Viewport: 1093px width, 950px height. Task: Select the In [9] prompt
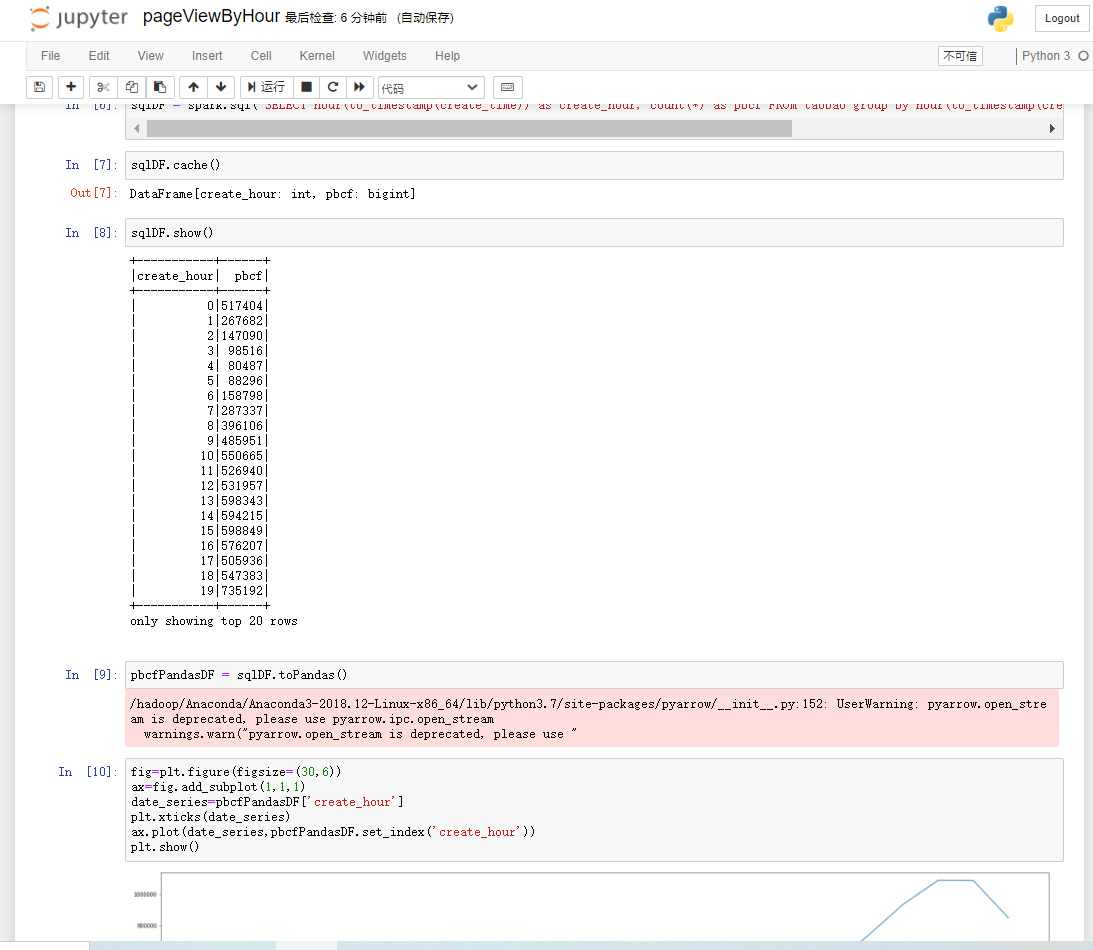click(91, 675)
